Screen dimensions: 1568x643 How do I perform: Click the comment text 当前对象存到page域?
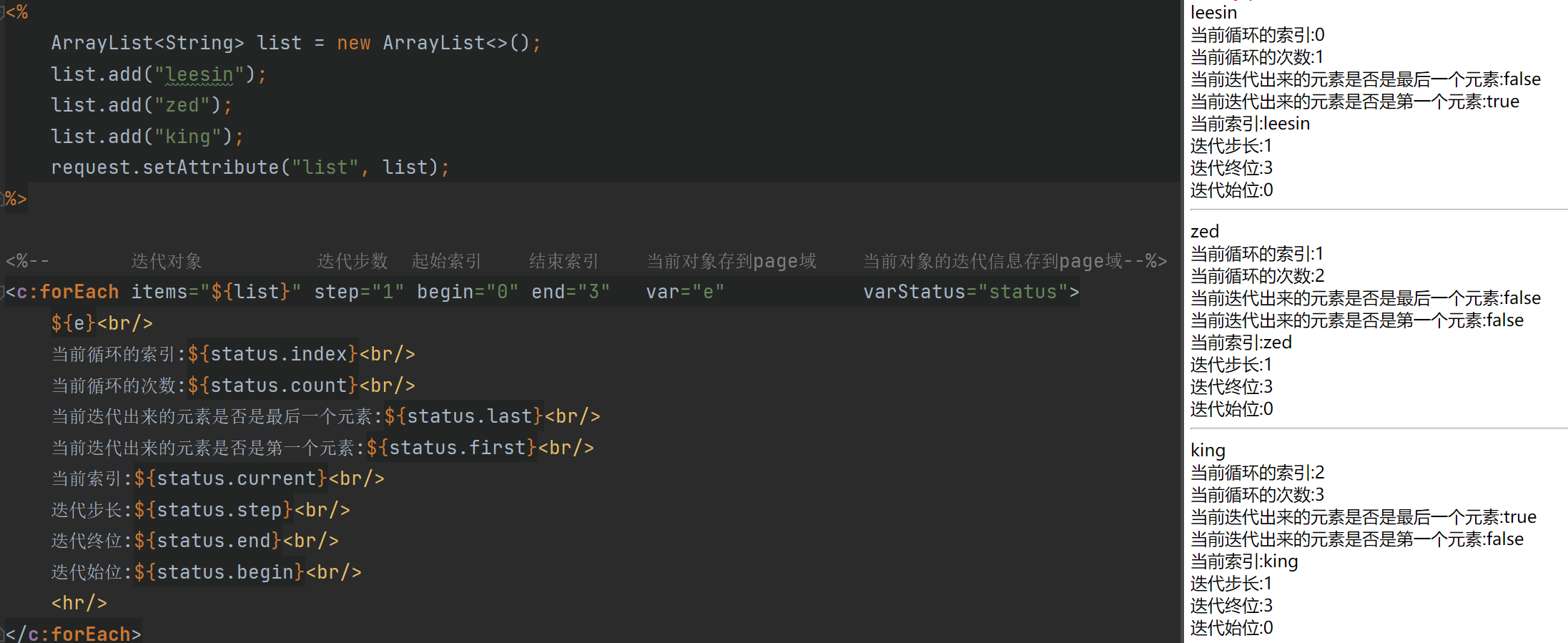pyautogui.click(x=731, y=261)
